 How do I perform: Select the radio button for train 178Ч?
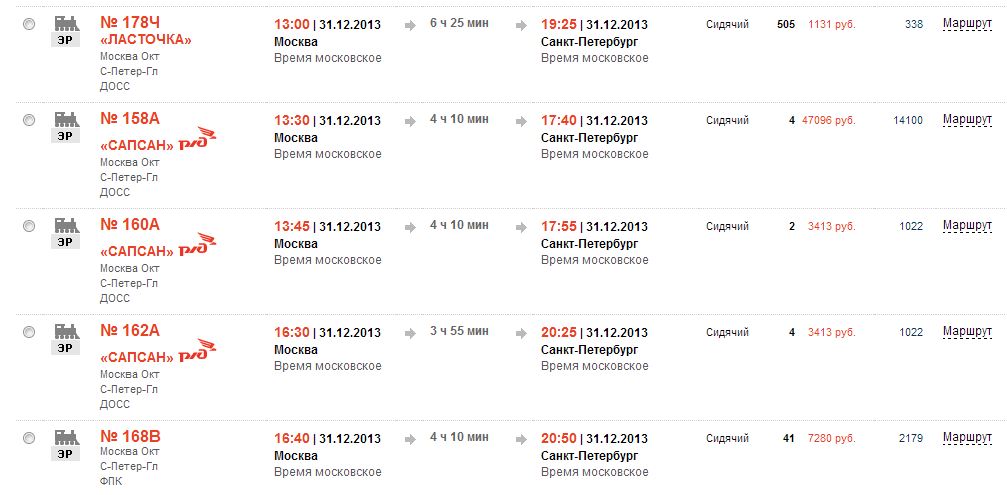coord(29,24)
